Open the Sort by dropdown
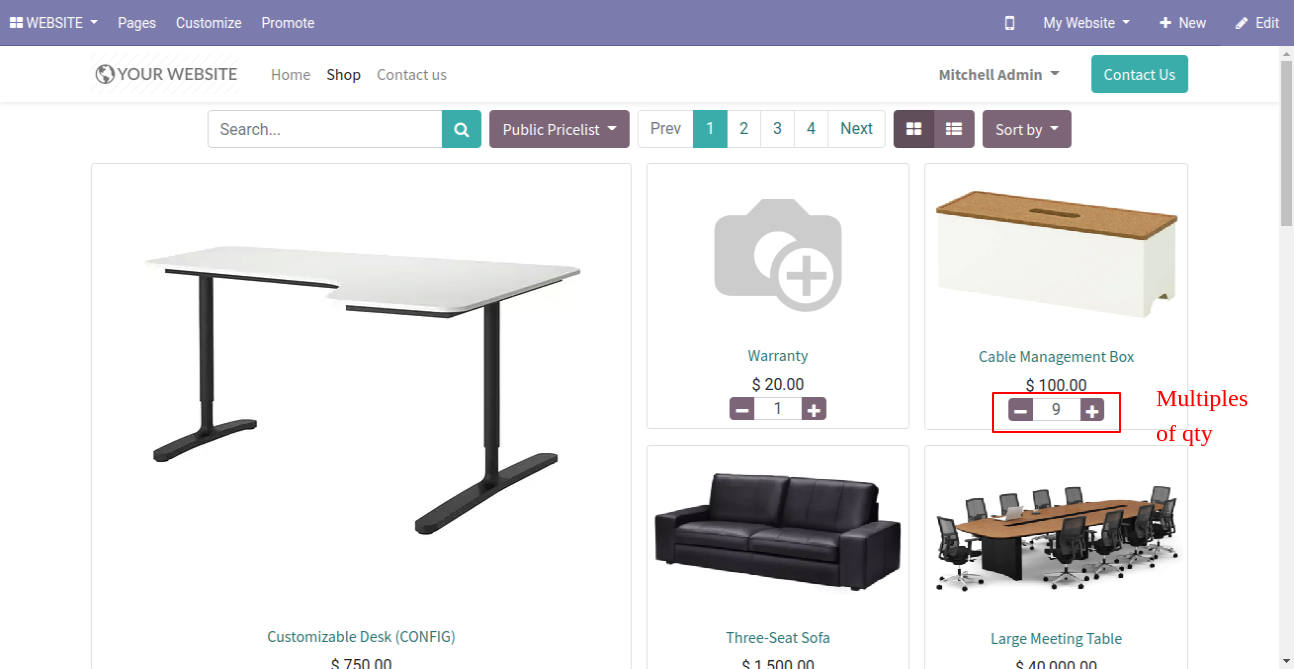The height and width of the screenshot is (669, 1294). 1027,129
